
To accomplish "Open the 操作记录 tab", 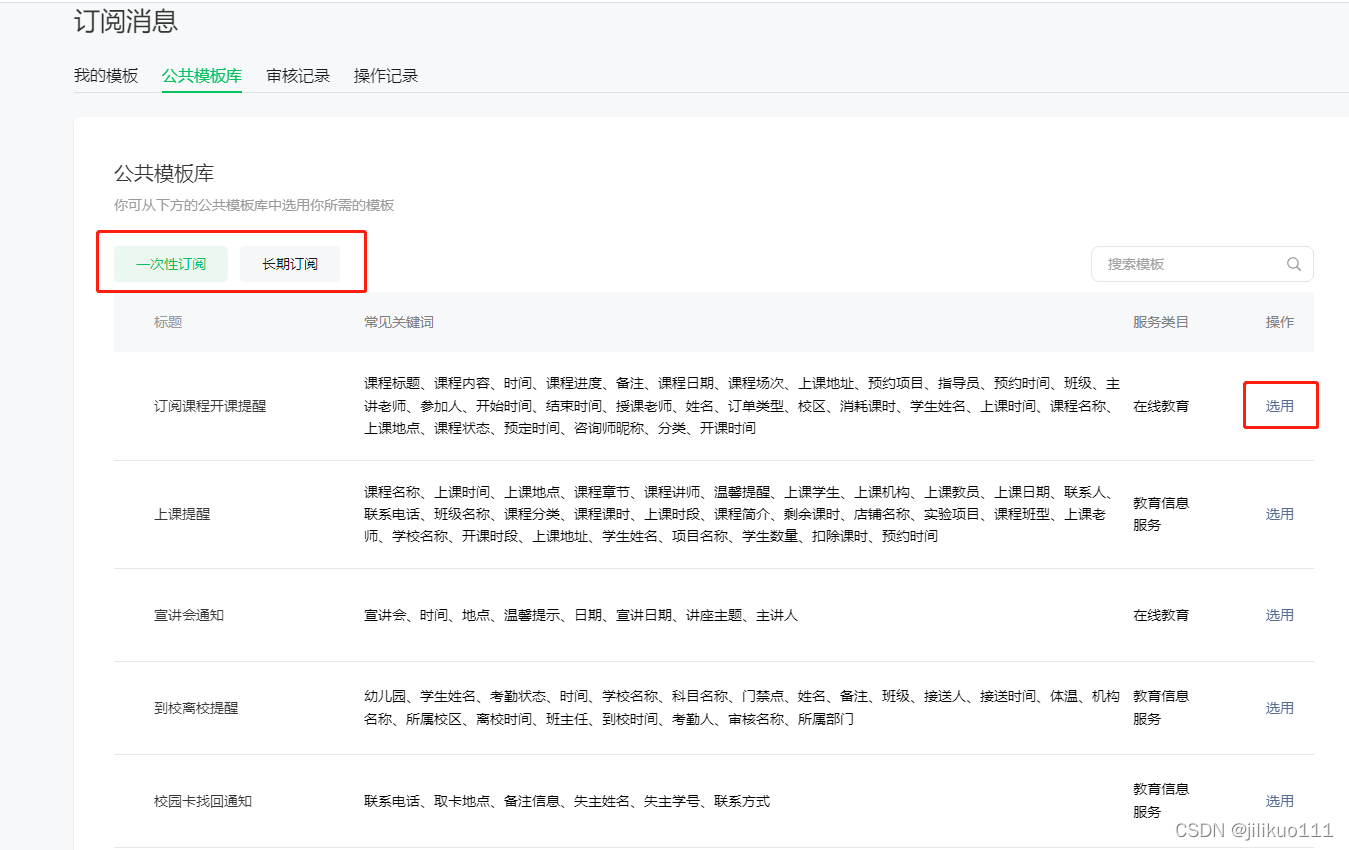I will (x=385, y=75).
